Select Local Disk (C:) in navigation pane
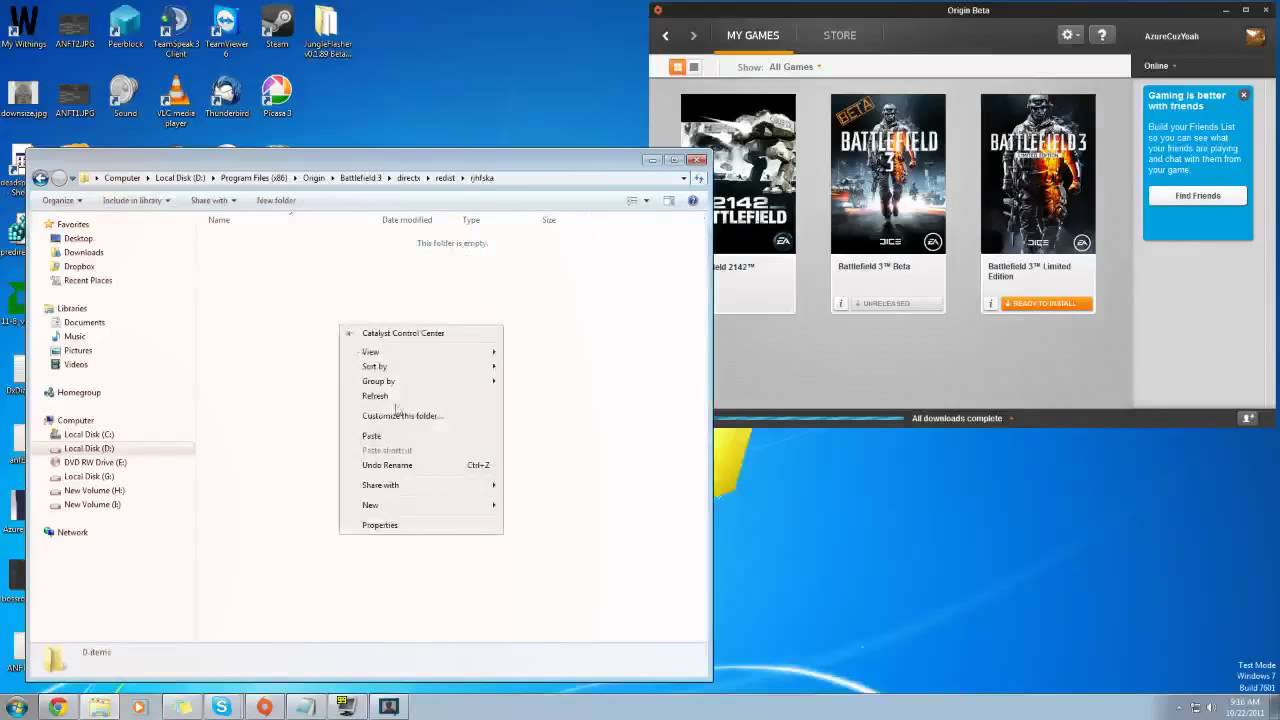The height and width of the screenshot is (720, 1280). coord(88,434)
